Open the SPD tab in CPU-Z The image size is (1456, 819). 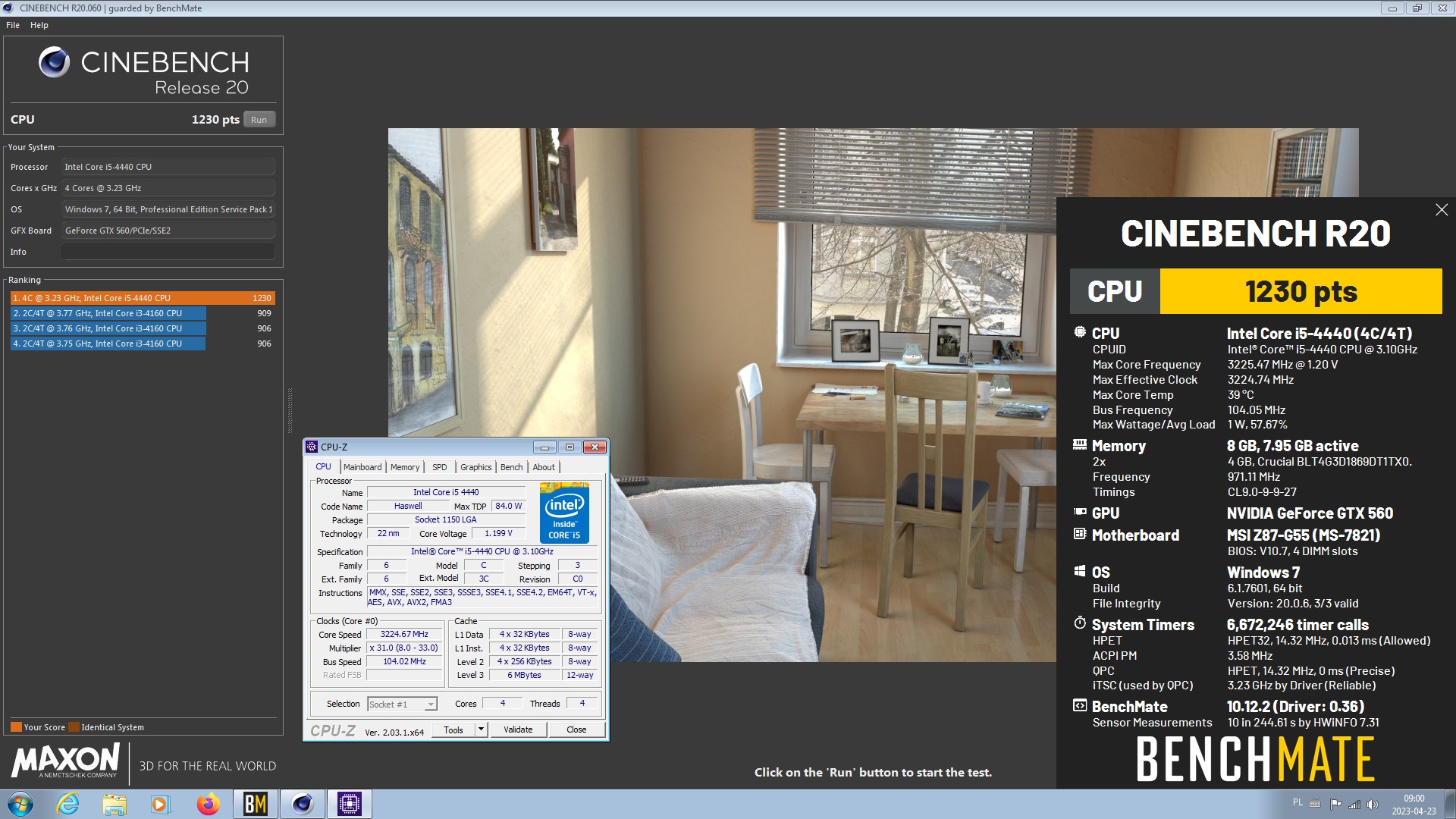[440, 467]
